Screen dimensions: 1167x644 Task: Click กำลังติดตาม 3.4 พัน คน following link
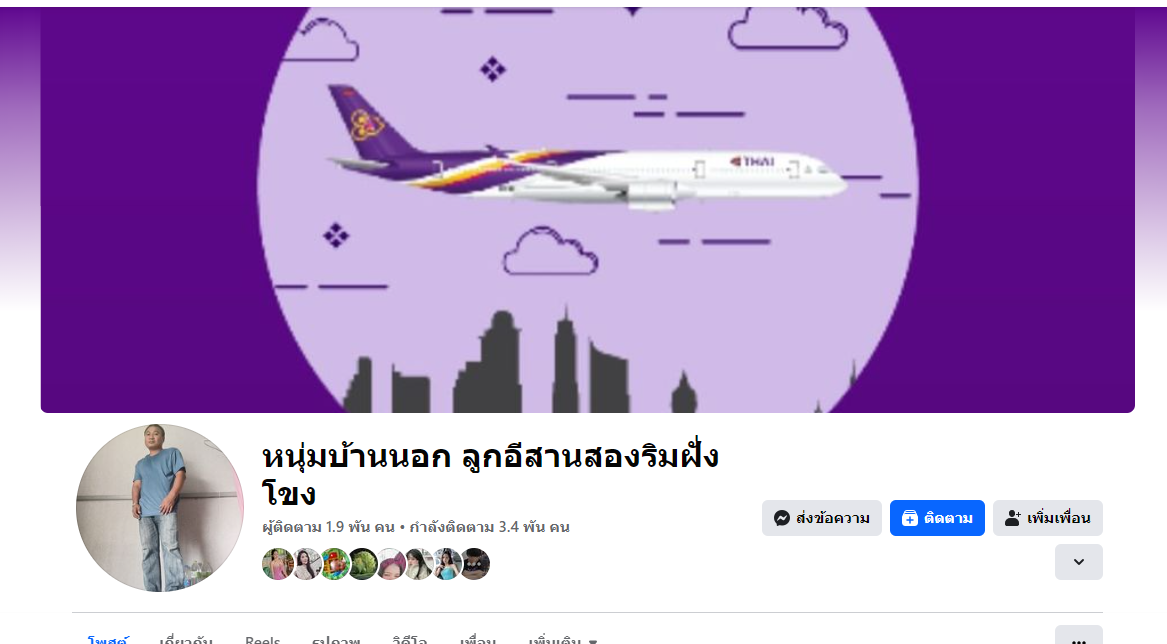click(490, 527)
